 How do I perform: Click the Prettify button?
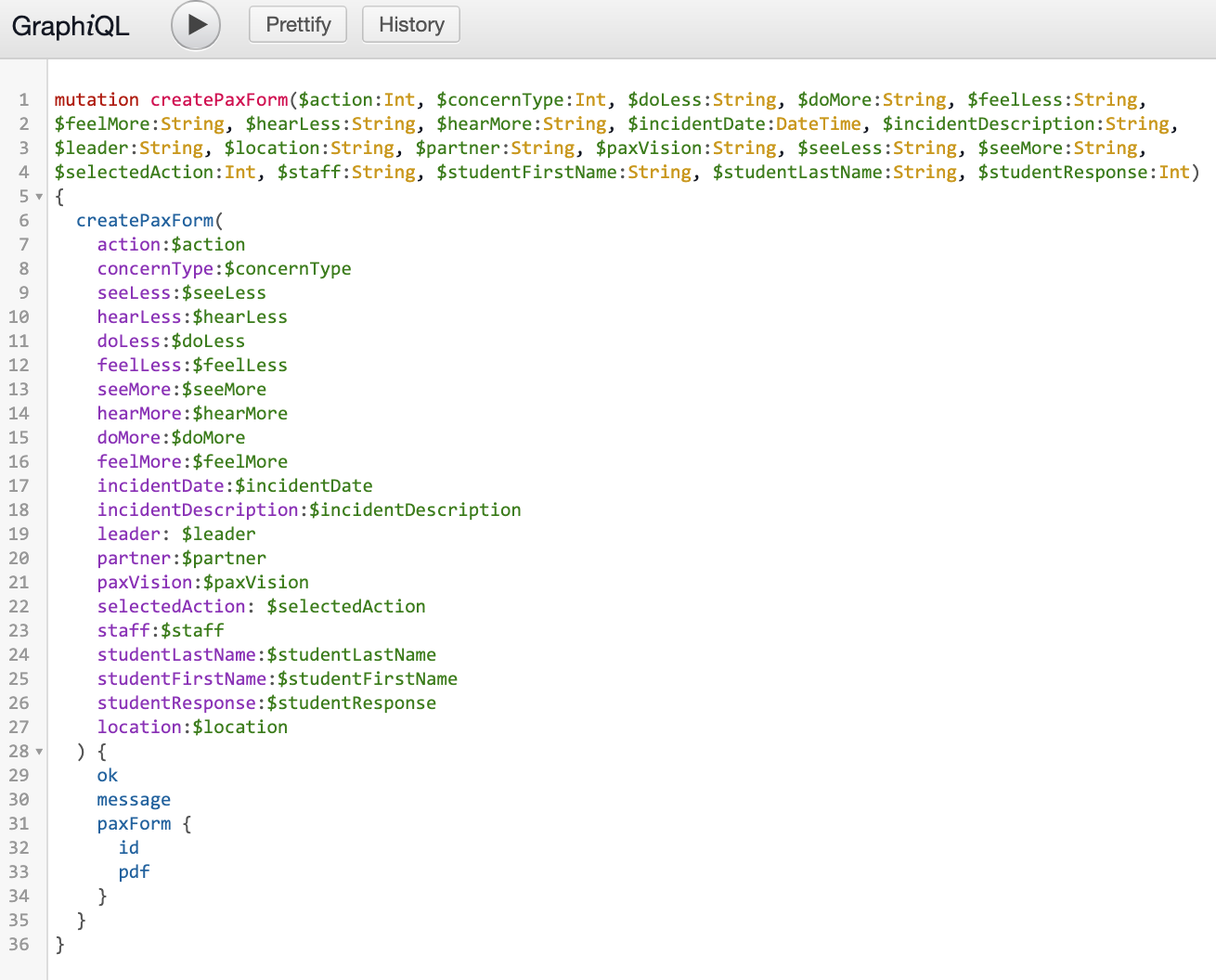(x=298, y=25)
